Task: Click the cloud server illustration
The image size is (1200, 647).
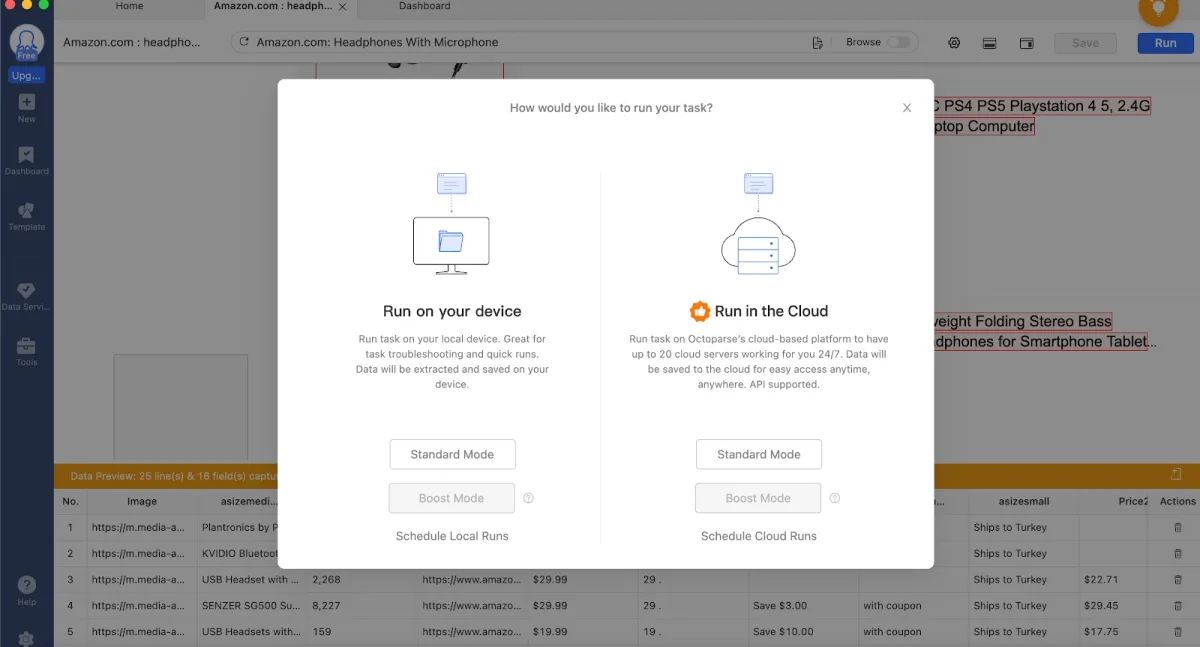Action: (x=758, y=245)
